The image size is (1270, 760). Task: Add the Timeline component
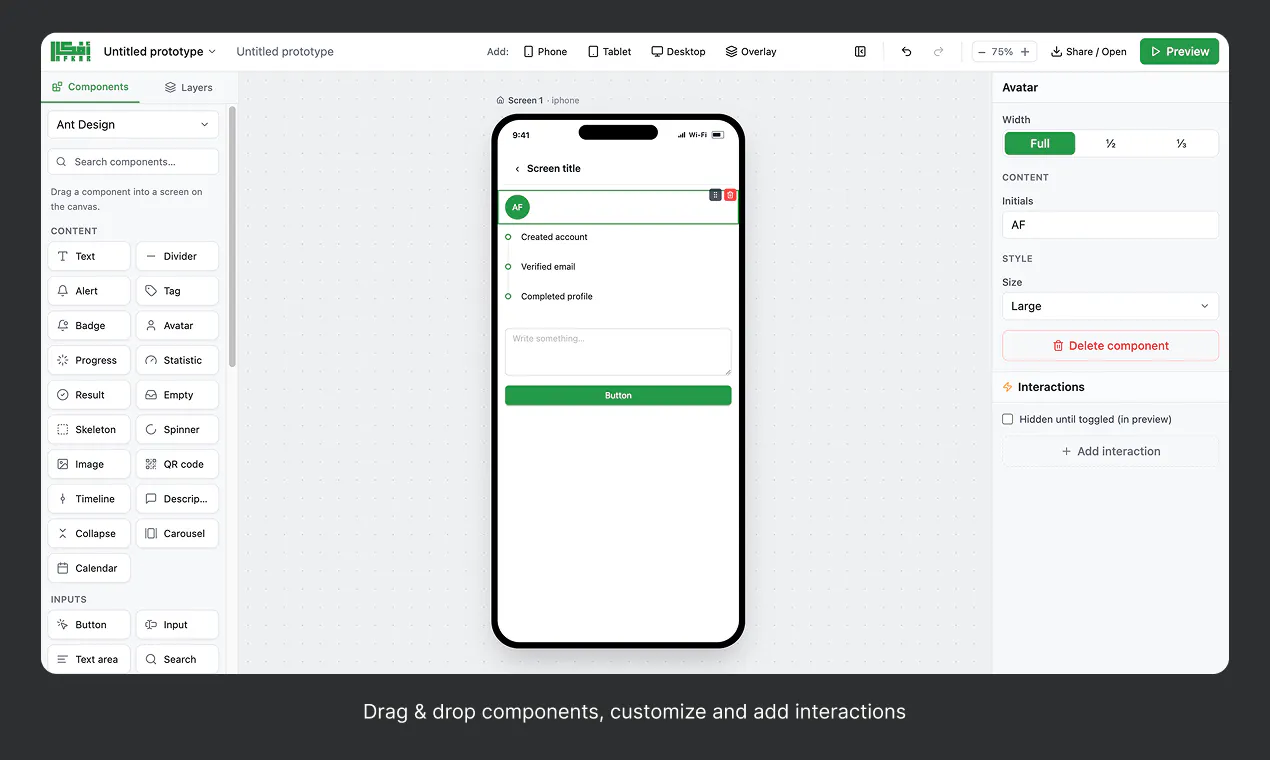[89, 499]
